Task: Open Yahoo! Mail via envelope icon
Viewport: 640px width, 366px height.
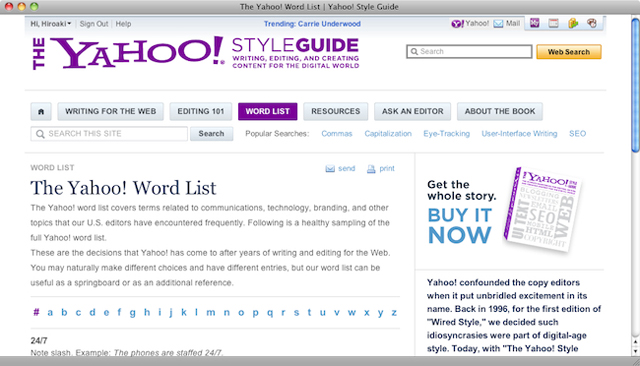Action: 498,24
